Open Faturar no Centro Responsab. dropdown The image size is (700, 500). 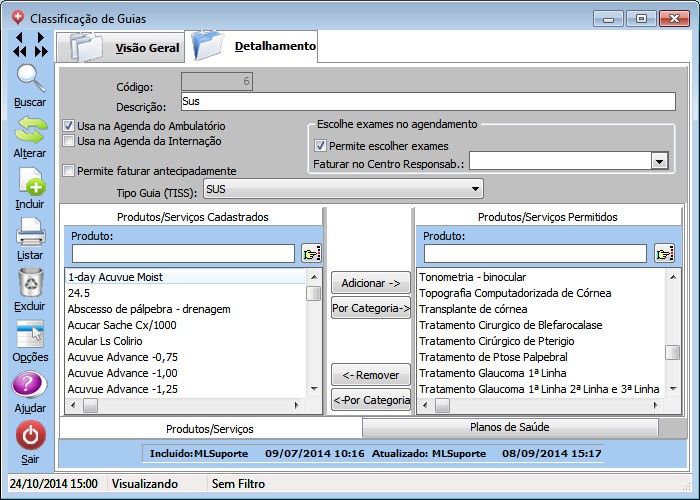pos(658,161)
